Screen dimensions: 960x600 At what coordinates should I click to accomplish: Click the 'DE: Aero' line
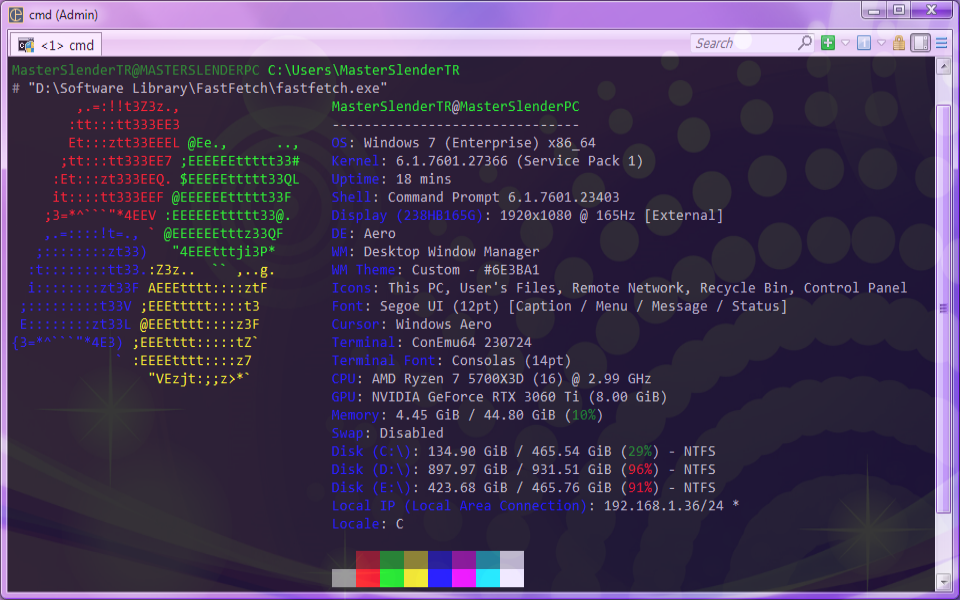[364, 233]
